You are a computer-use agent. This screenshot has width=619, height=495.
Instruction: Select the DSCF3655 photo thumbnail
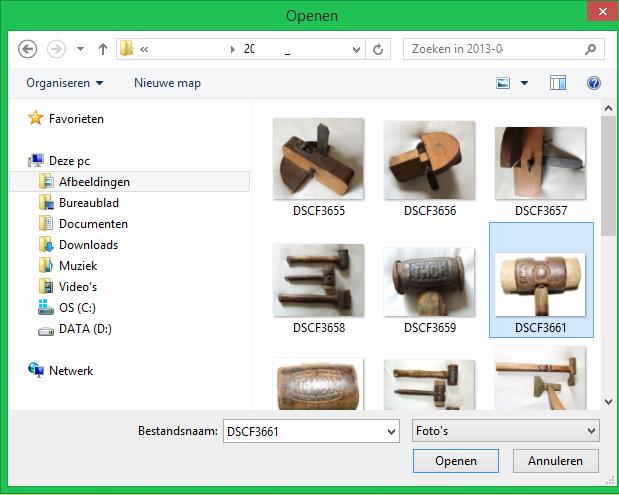pyautogui.click(x=319, y=159)
